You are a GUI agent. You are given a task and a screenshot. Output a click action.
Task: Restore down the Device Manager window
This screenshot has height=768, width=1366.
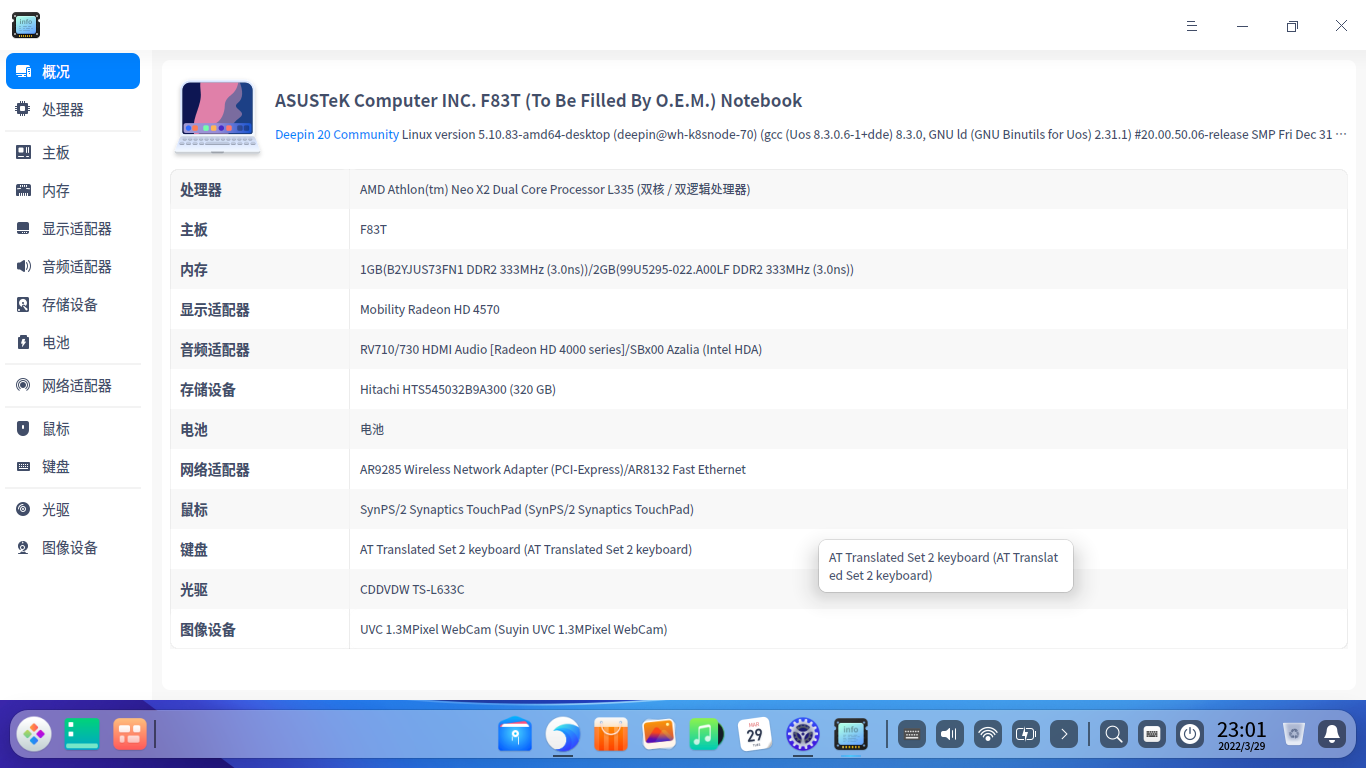pyautogui.click(x=1292, y=26)
